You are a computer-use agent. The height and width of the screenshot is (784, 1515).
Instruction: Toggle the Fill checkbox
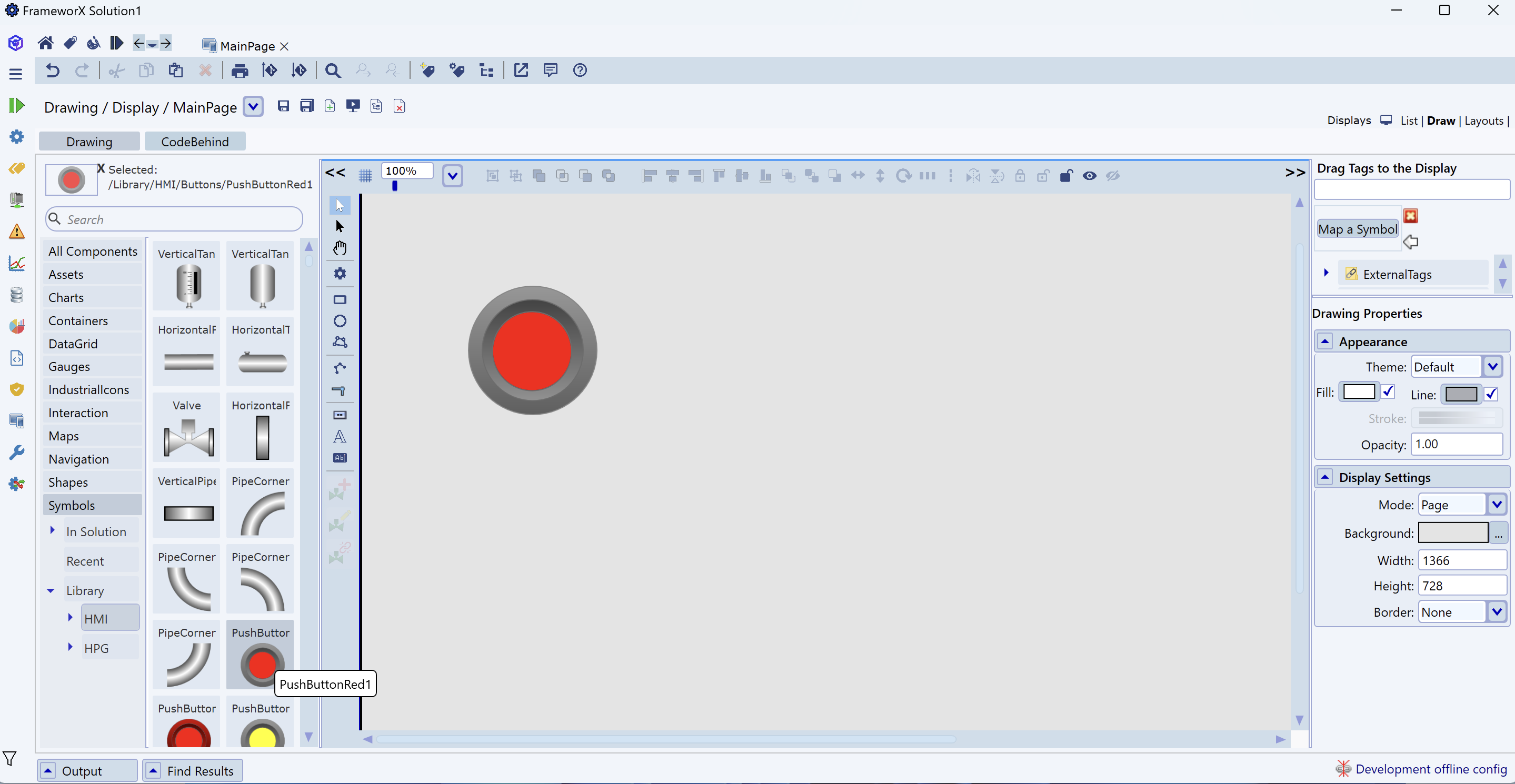[1388, 392]
